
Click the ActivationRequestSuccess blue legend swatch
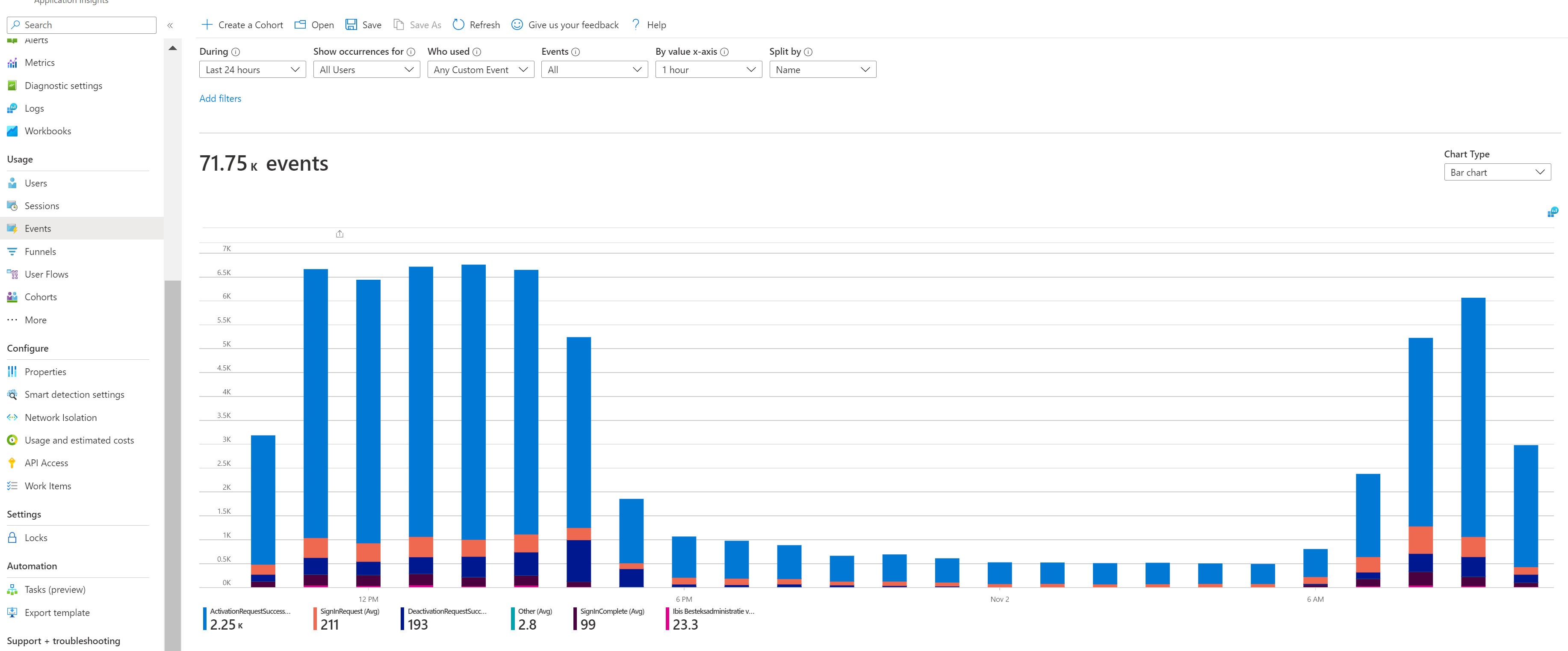point(204,619)
